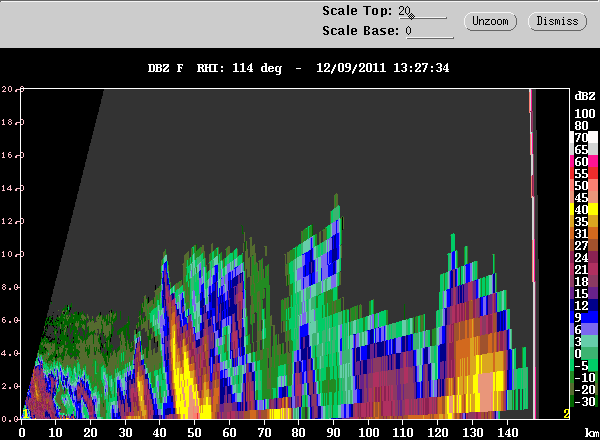Dismiss the RHI display window
Screen dimensions: 600x440
point(557,21)
